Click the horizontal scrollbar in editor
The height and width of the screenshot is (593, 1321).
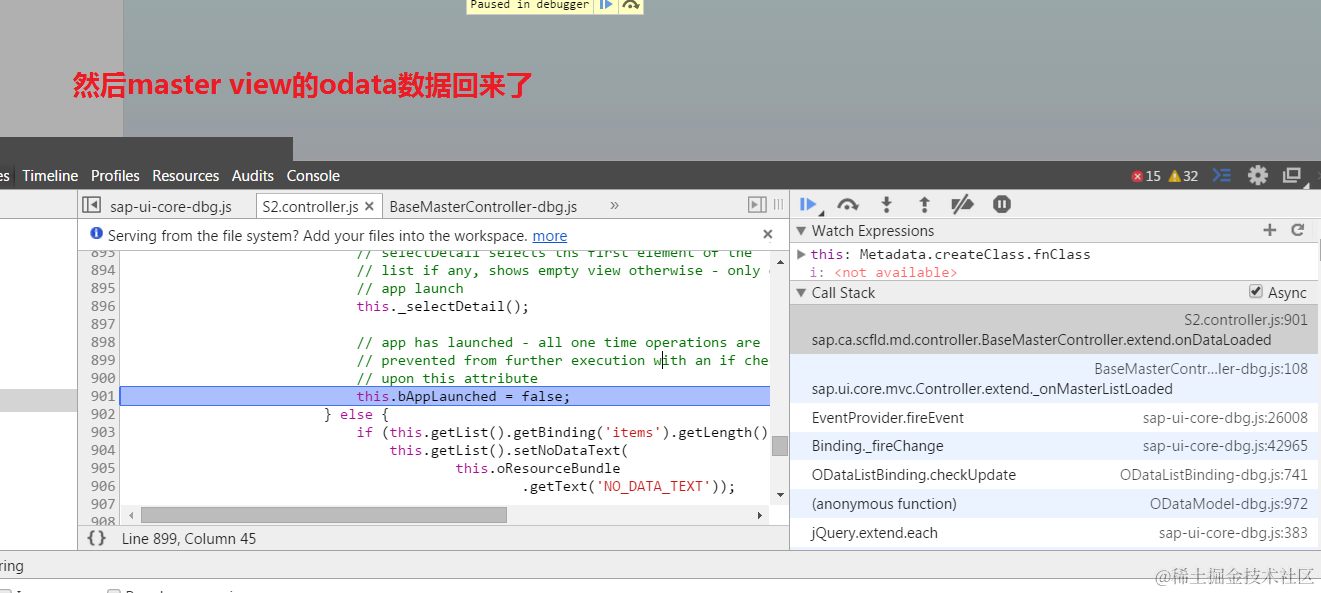323,515
